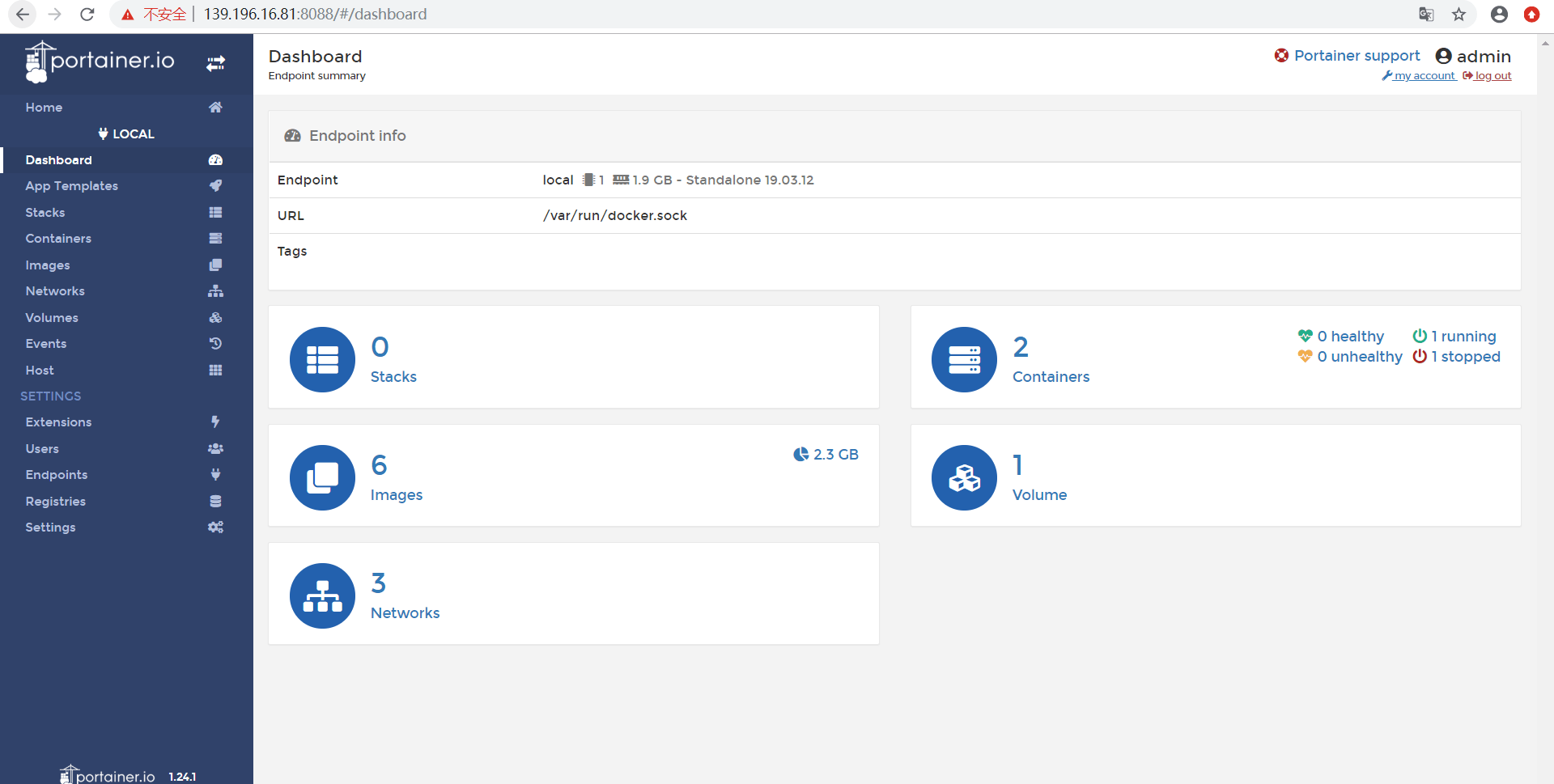Click the Volumes cubes icon in sidebar
The width and height of the screenshot is (1554, 784).
click(215, 318)
